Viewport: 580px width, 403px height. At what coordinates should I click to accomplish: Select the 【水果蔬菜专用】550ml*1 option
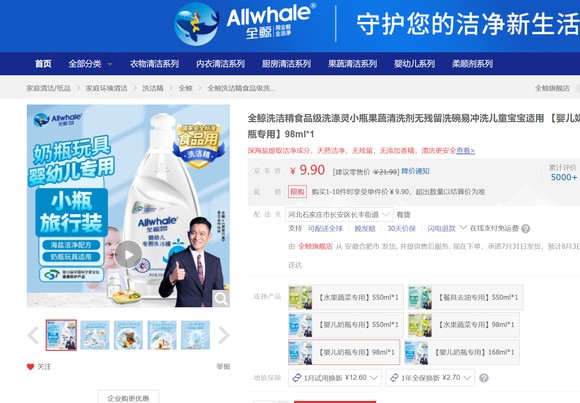[x=346, y=297]
